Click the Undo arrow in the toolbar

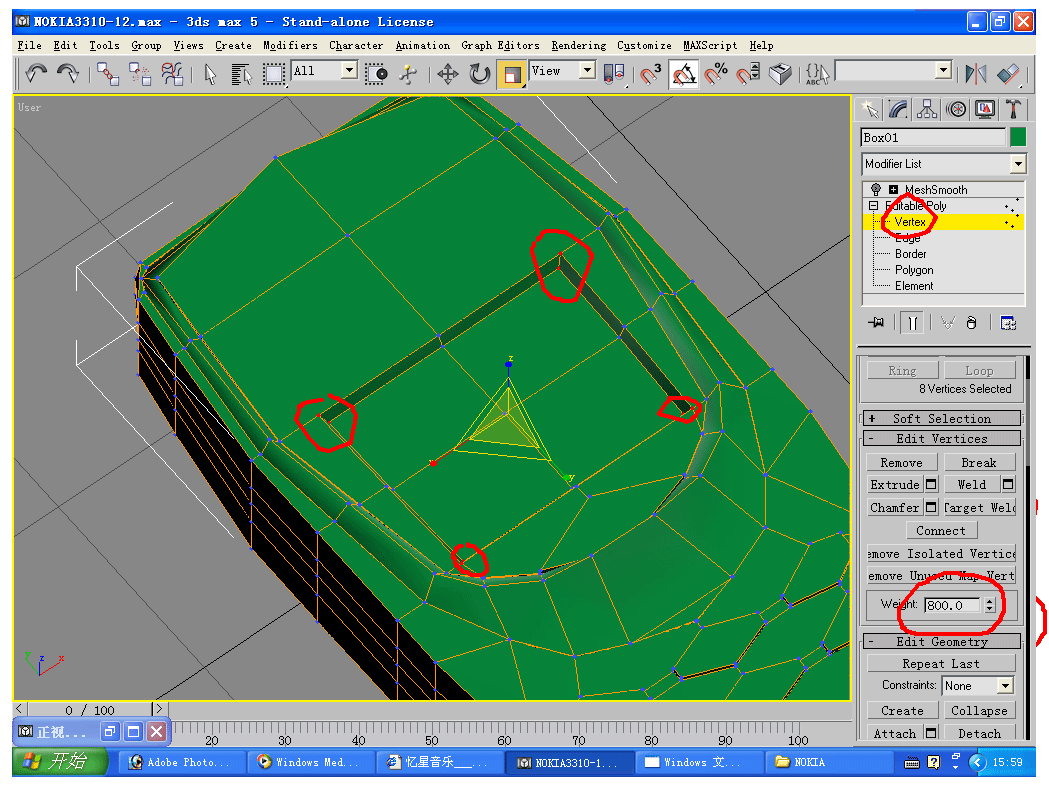(x=36, y=73)
